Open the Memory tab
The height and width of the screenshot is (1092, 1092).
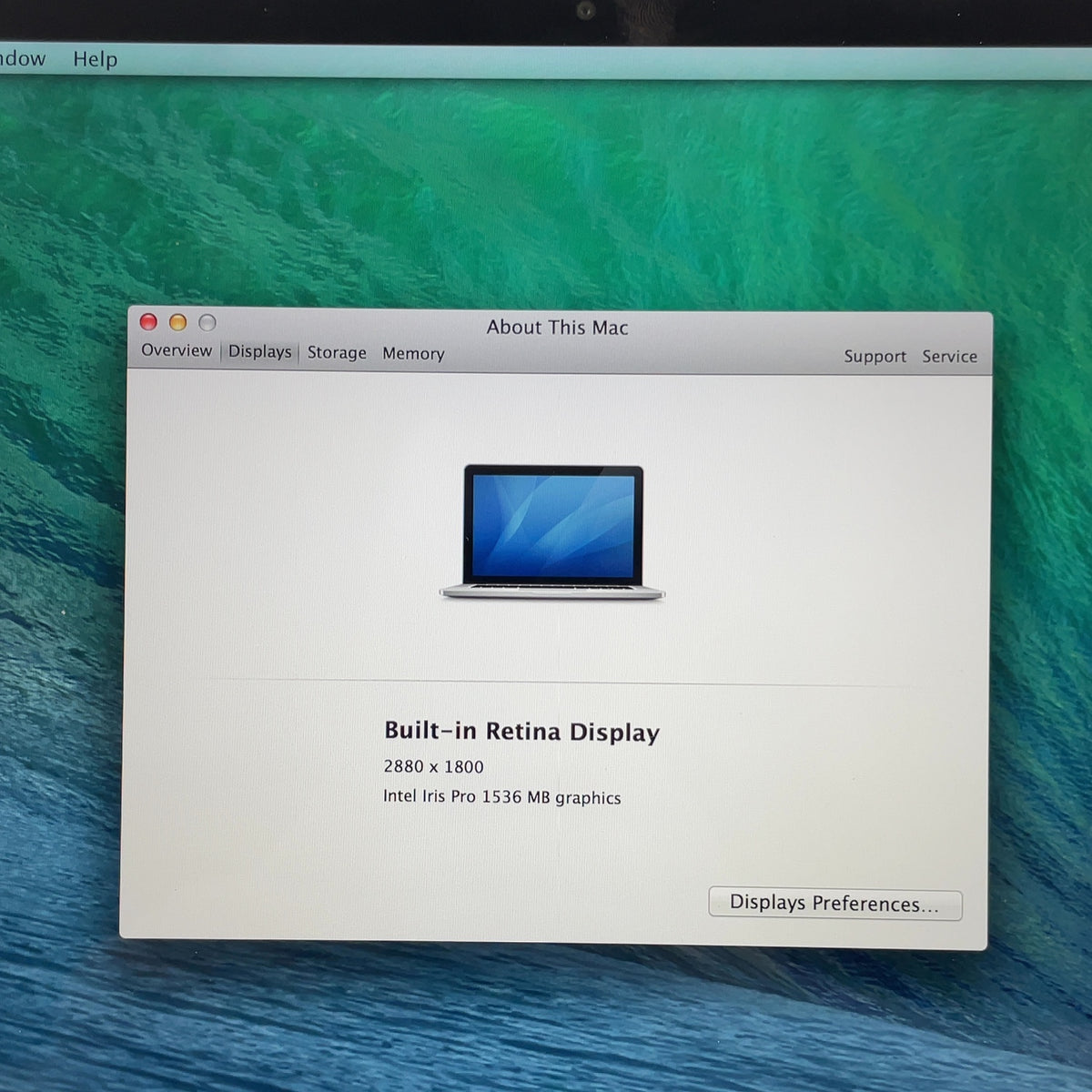pos(413,354)
